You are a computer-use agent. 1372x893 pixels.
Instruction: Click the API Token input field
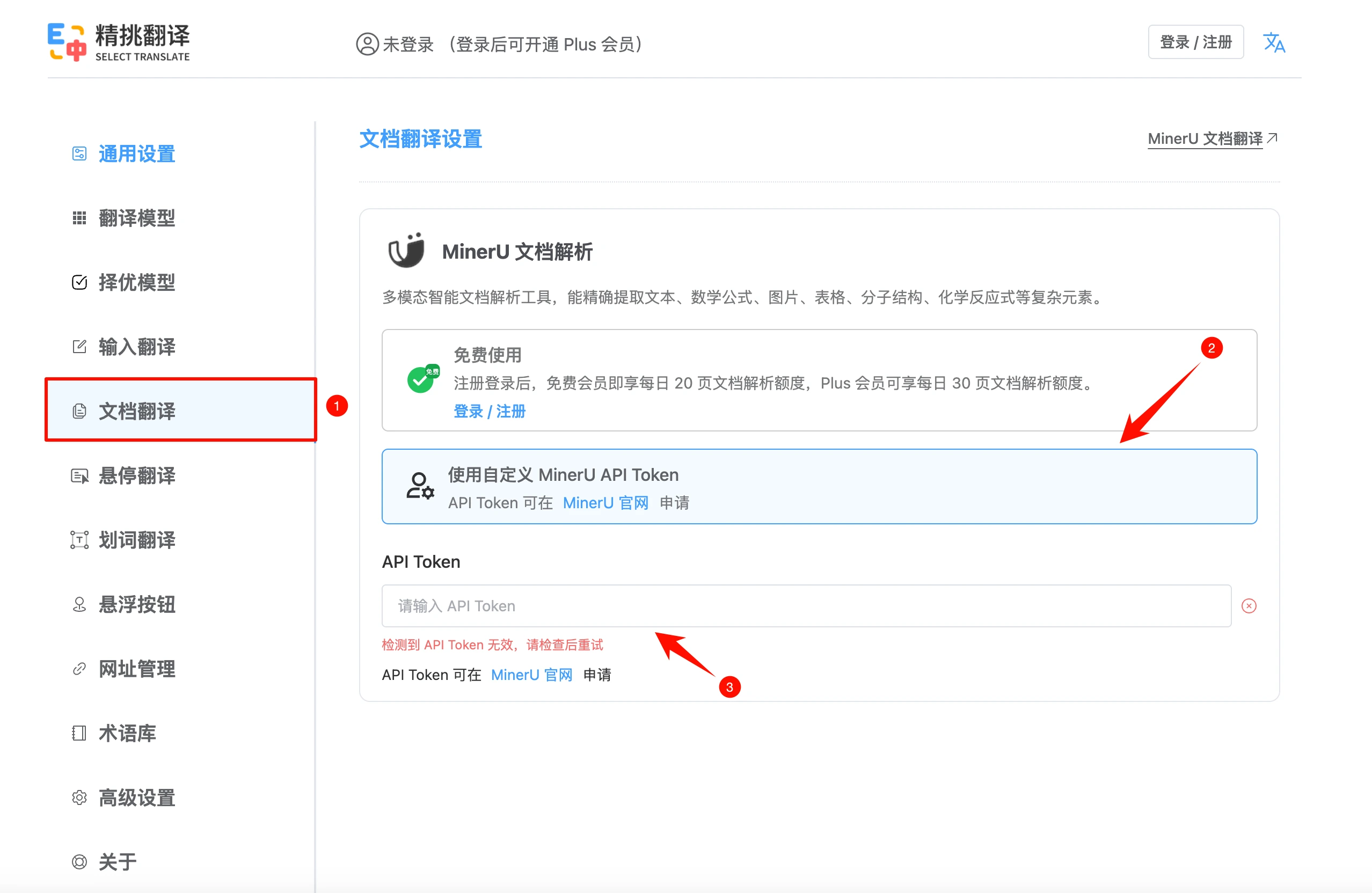(807, 606)
